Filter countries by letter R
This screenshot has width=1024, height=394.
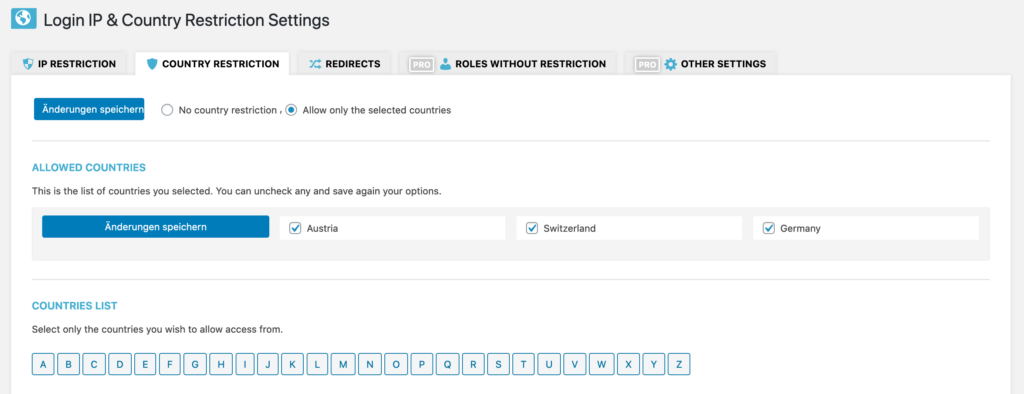click(x=473, y=365)
